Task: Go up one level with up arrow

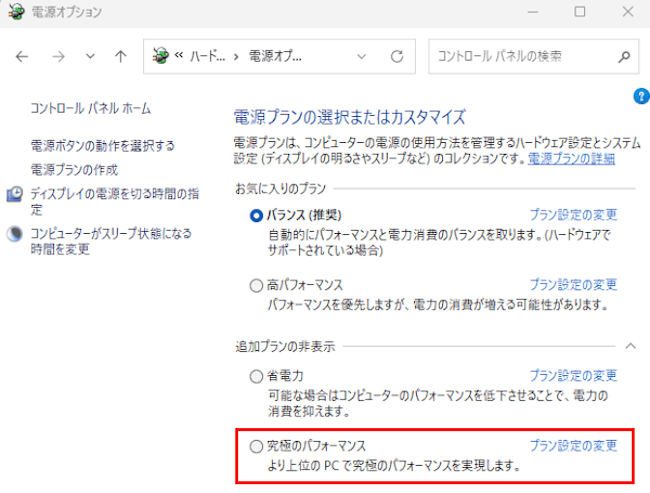Action: (121, 56)
